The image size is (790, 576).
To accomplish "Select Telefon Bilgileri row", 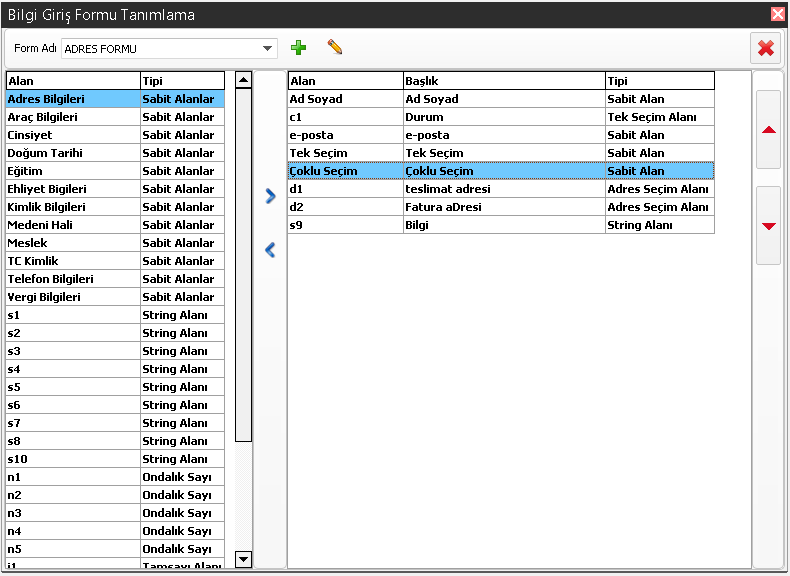I will [x=115, y=279].
